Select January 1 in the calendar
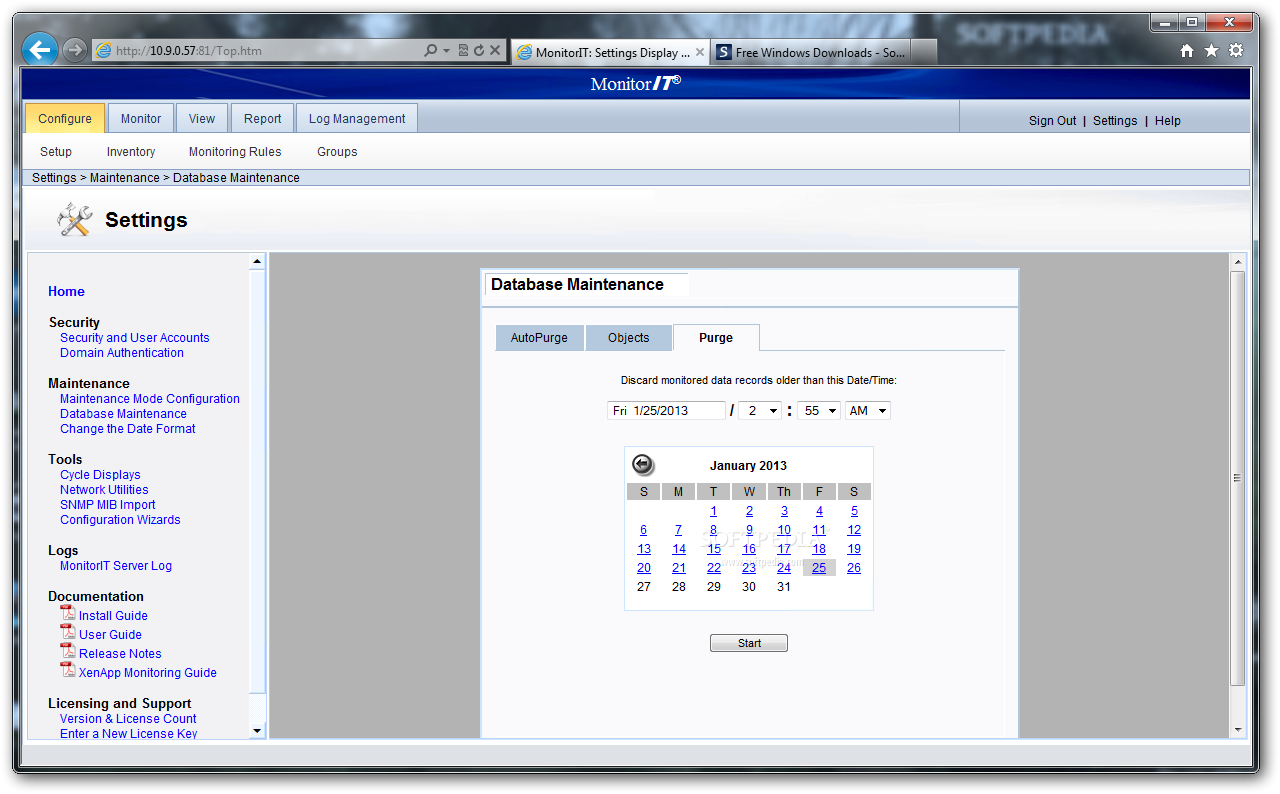 point(713,511)
